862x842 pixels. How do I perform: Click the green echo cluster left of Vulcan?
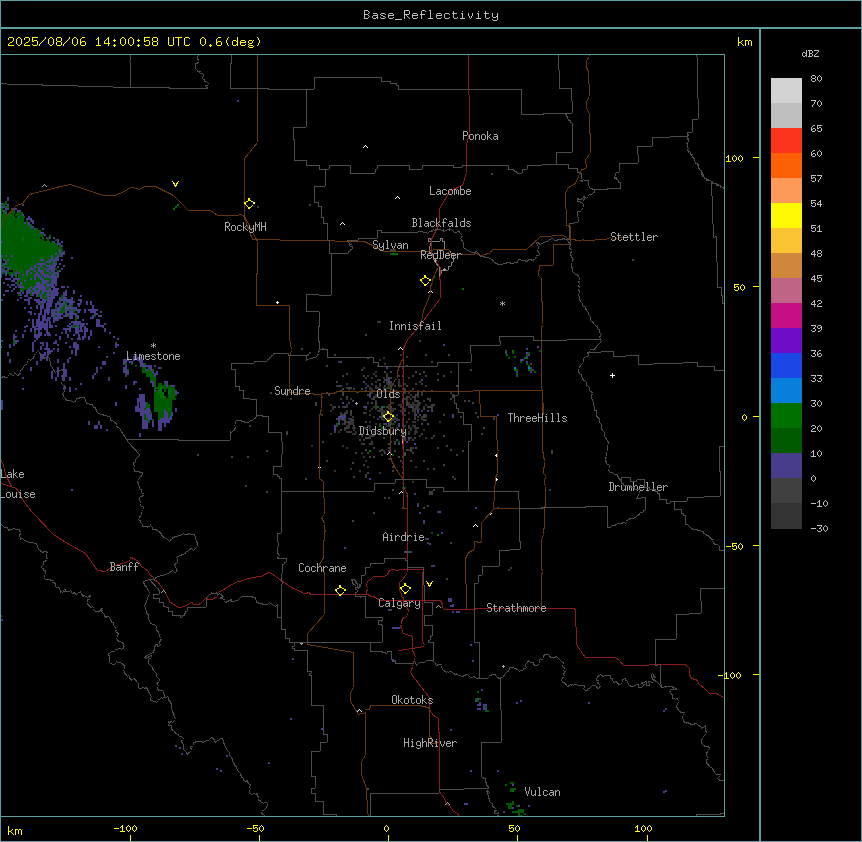[515, 806]
